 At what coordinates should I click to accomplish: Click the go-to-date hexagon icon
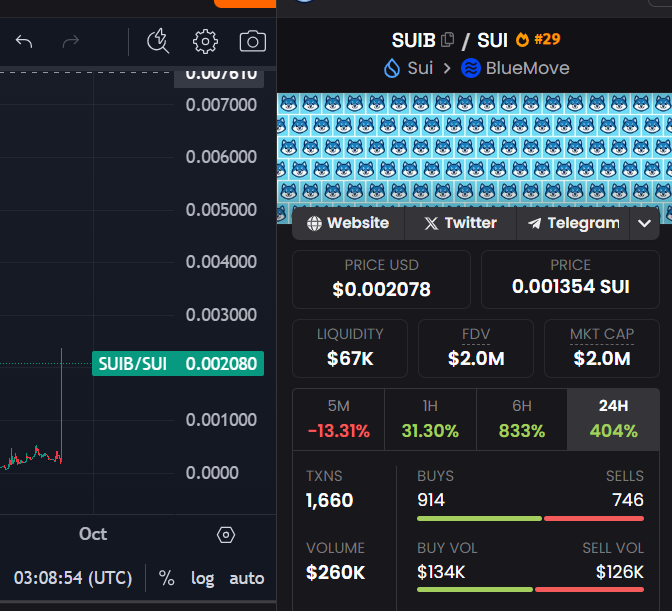point(226,535)
